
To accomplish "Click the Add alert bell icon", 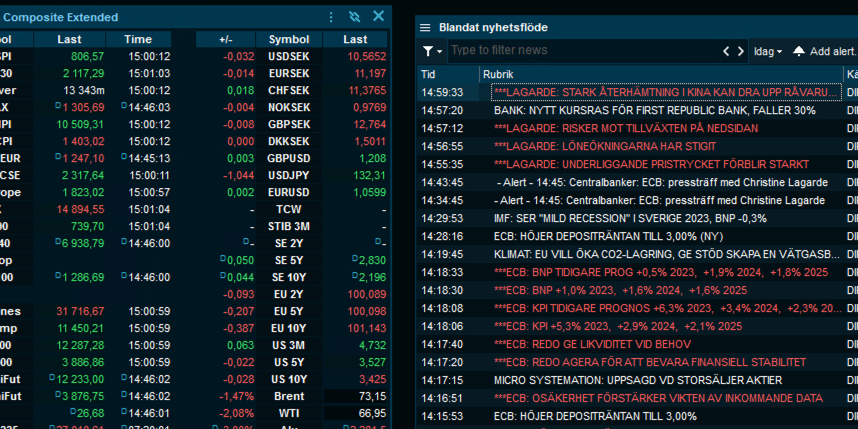I will [x=799, y=51].
